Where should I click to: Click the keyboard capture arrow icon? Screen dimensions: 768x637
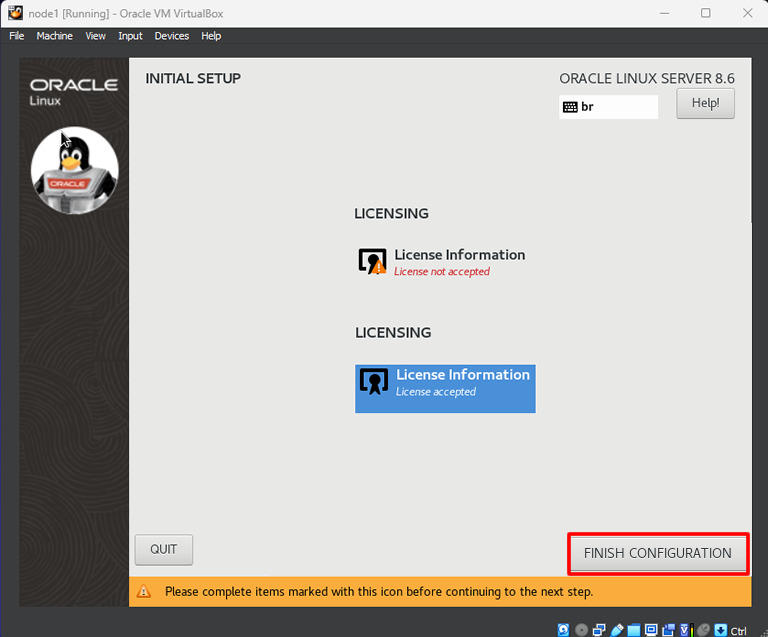tap(720, 630)
